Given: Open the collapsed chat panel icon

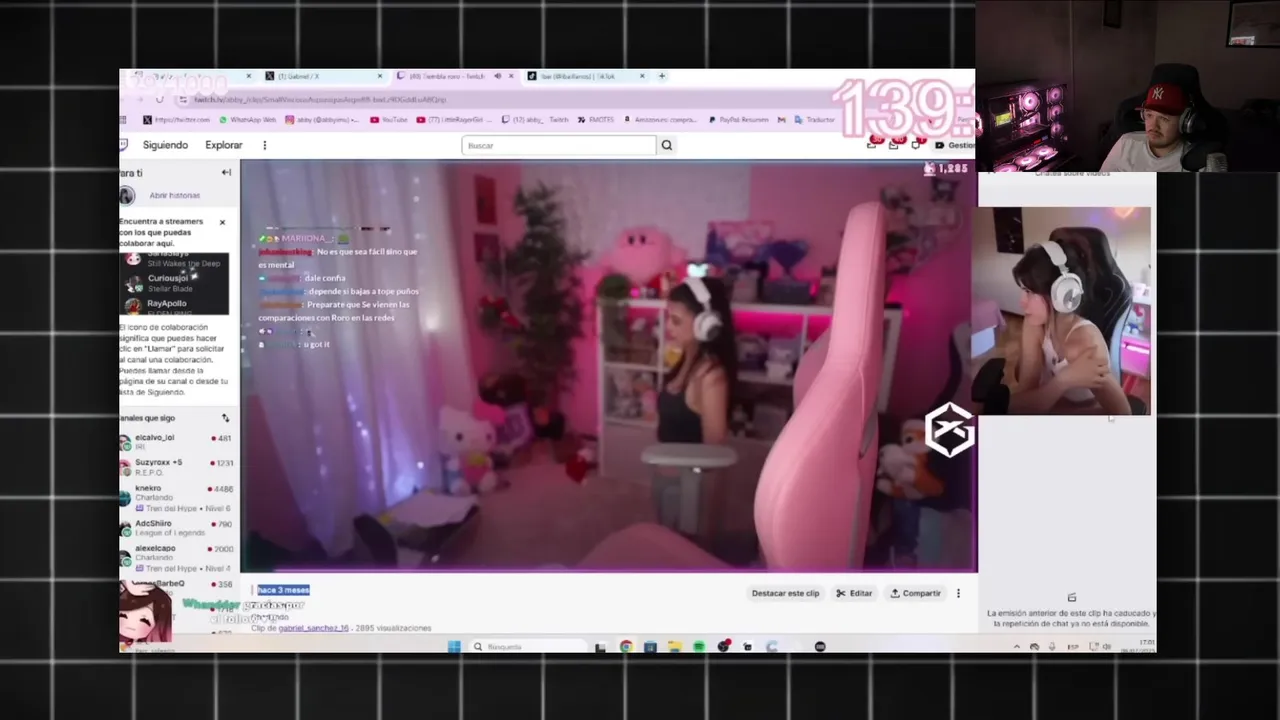Looking at the screenshot, I should [1071, 597].
